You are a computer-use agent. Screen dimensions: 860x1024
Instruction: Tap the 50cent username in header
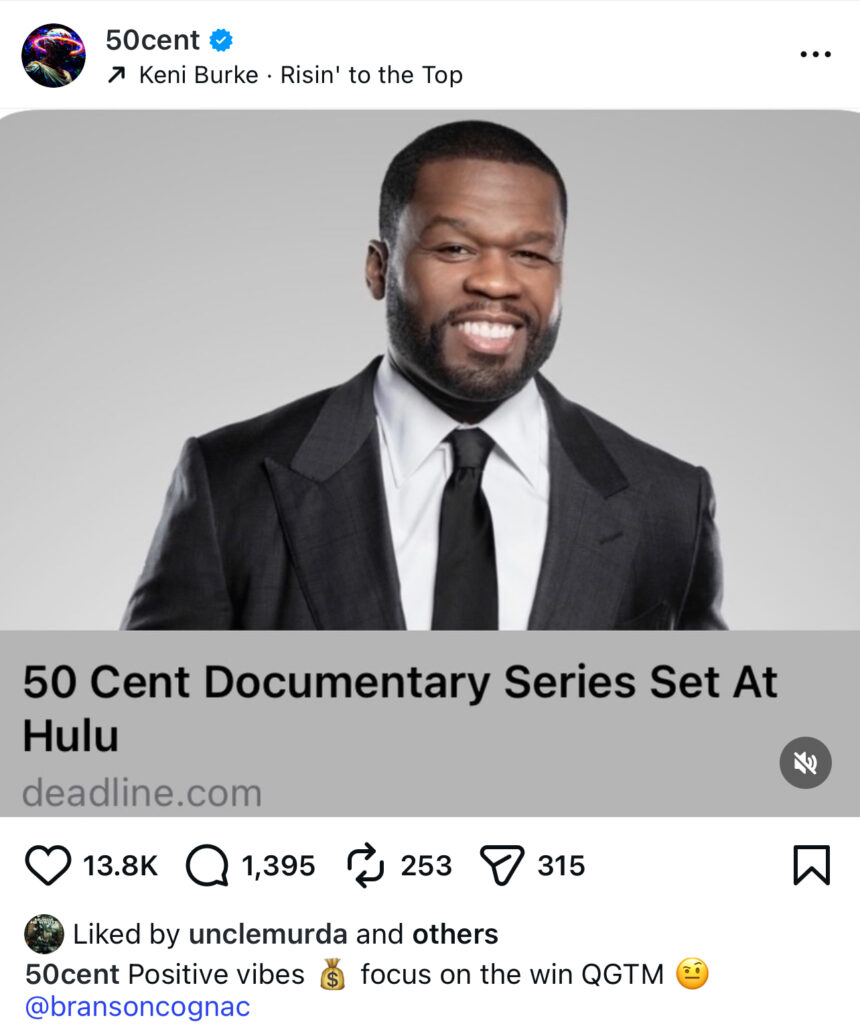pos(152,40)
